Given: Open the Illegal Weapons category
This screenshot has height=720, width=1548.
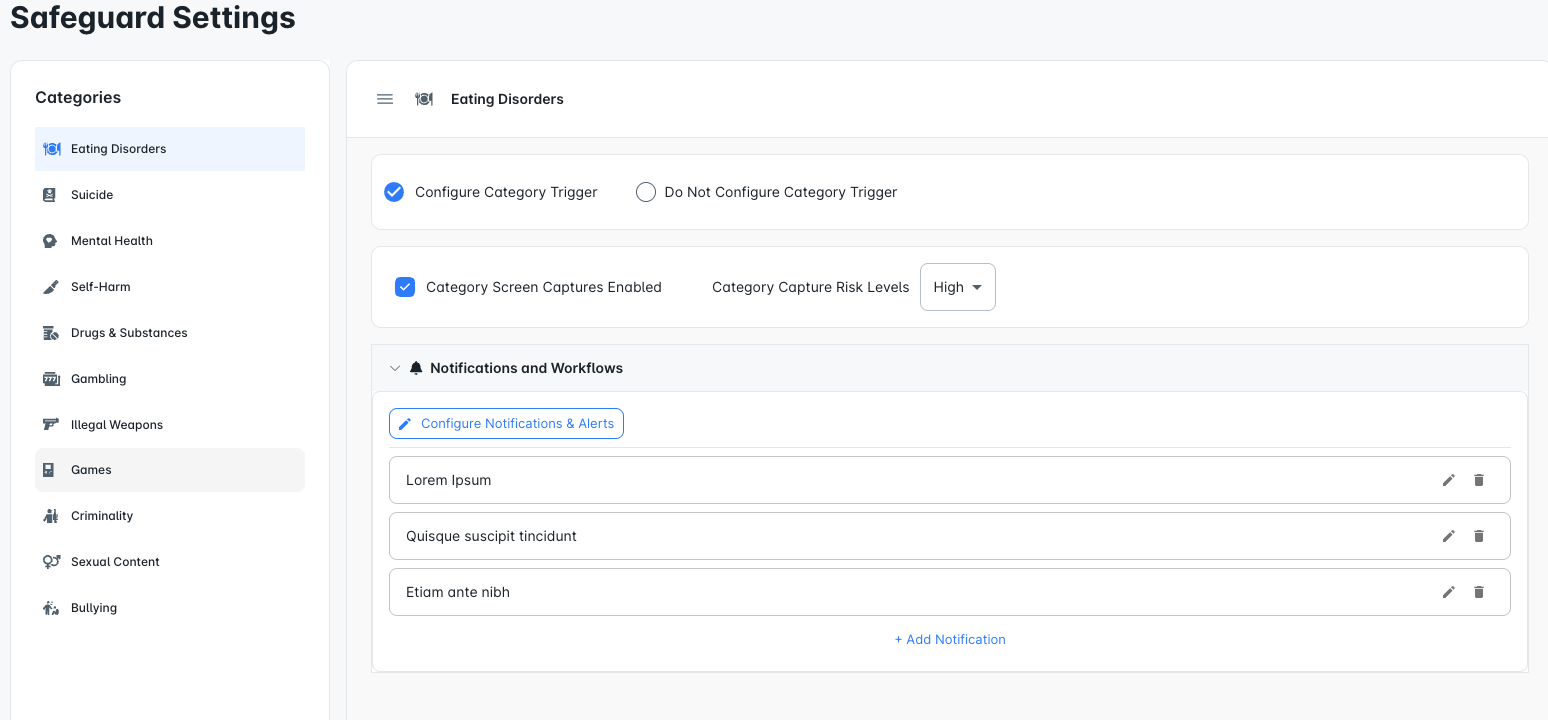Looking at the screenshot, I should (170, 425).
